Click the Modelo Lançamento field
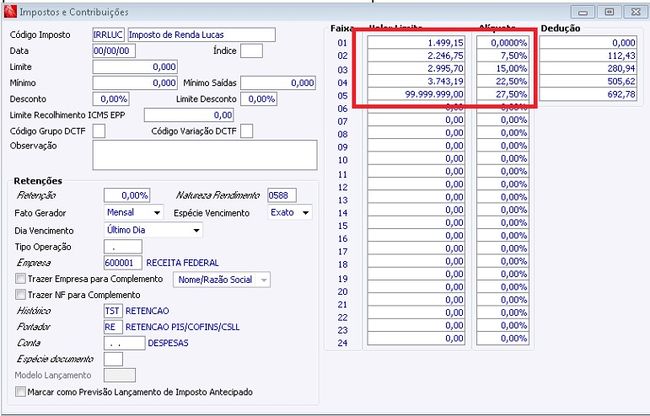The image size is (650, 416). (119, 375)
